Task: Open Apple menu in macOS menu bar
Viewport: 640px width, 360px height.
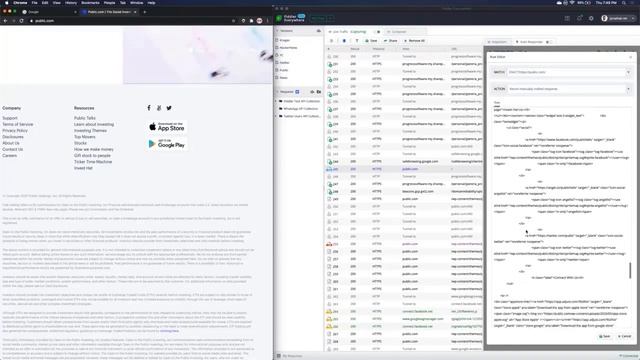Action: pyautogui.click(x=7, y=3)
